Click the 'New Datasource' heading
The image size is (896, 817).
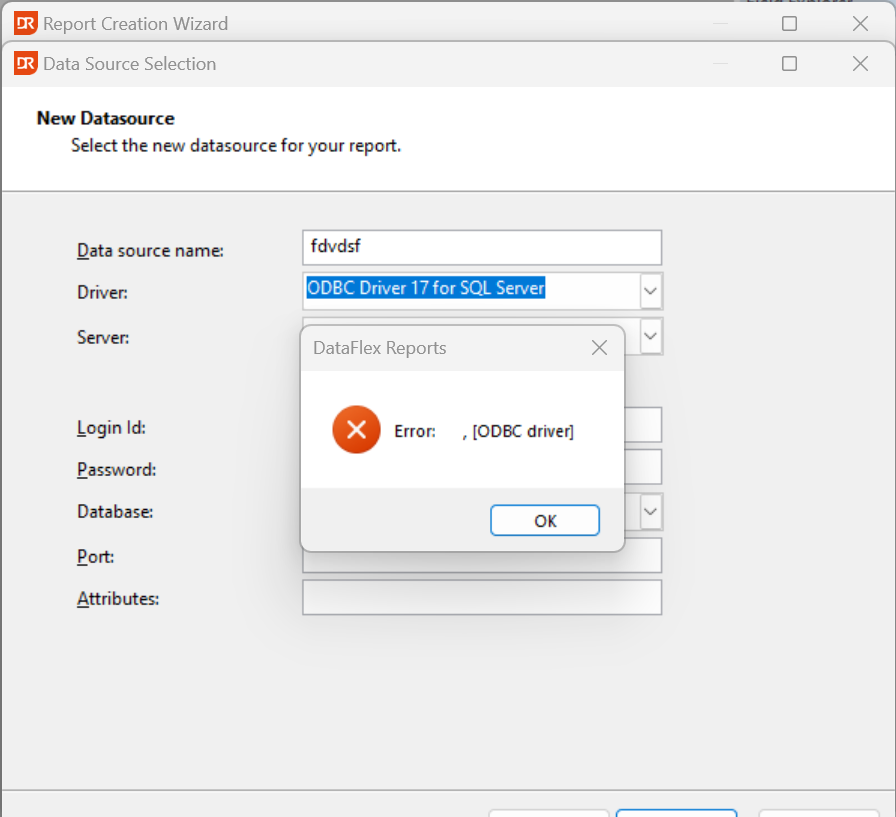(105, 118)
